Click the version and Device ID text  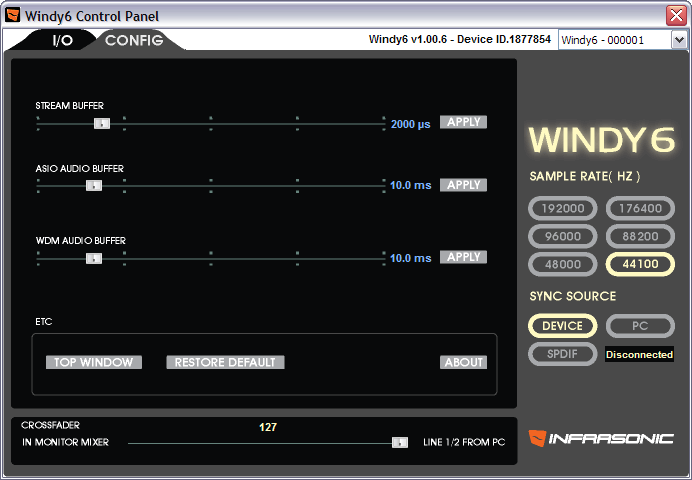coord(459,39)
